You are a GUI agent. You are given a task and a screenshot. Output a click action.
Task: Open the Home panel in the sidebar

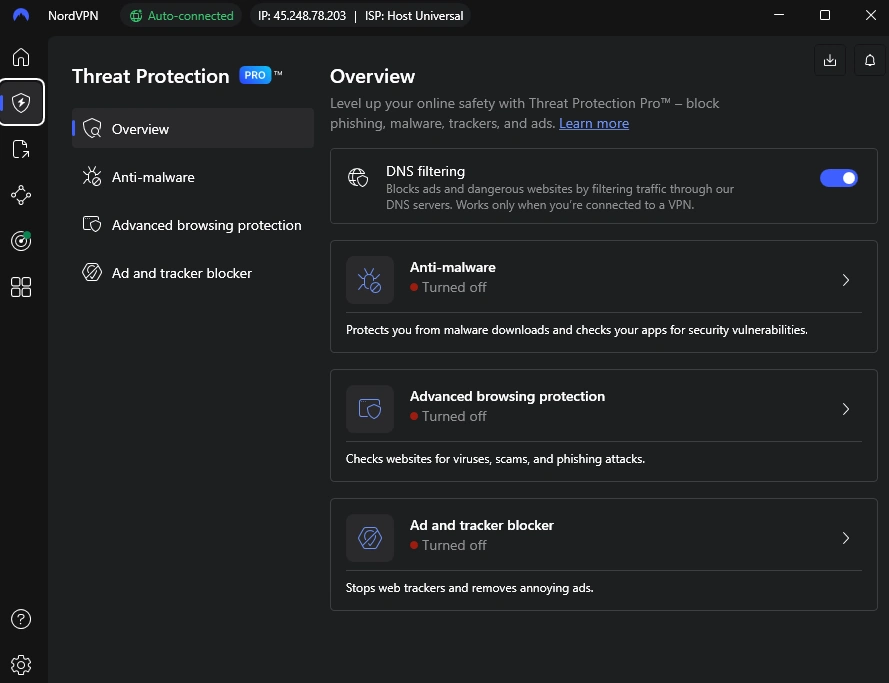click(21, 57)
